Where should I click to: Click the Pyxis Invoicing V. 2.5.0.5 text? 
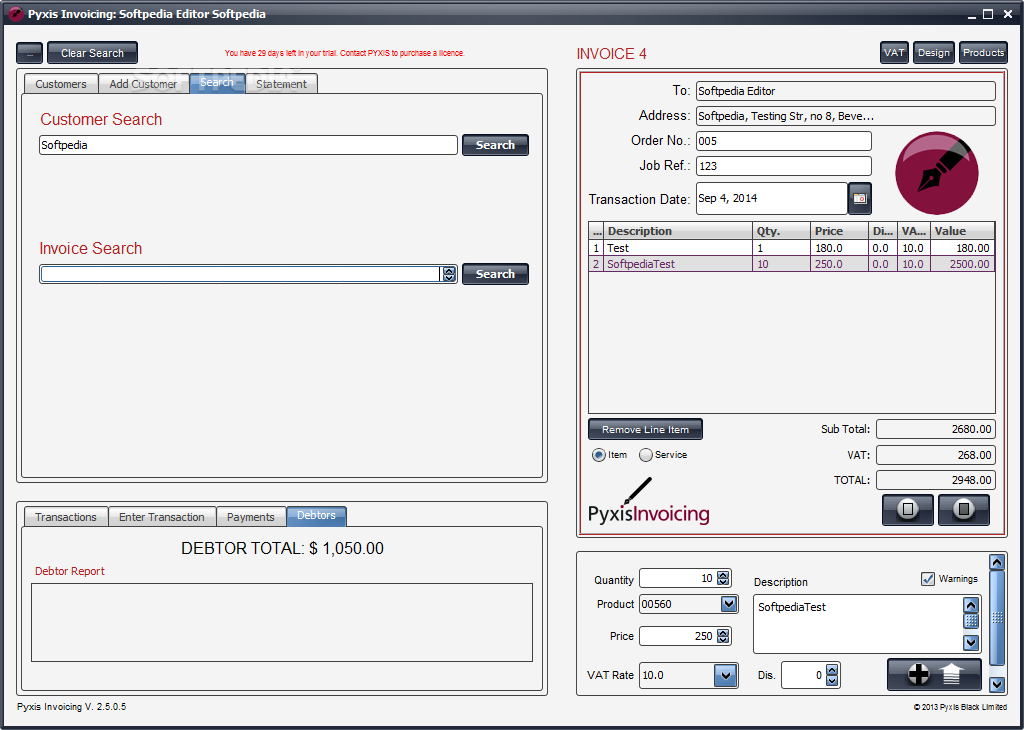pos(72,706)
